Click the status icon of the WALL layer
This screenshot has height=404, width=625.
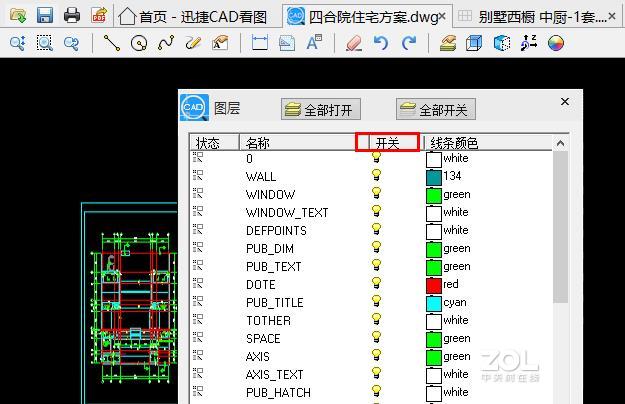[198, 175]
